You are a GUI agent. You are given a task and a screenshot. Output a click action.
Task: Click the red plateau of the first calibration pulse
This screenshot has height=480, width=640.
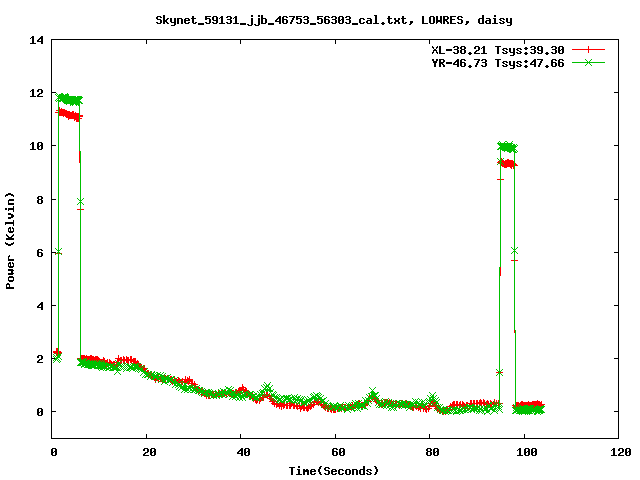tap(69, 115)
